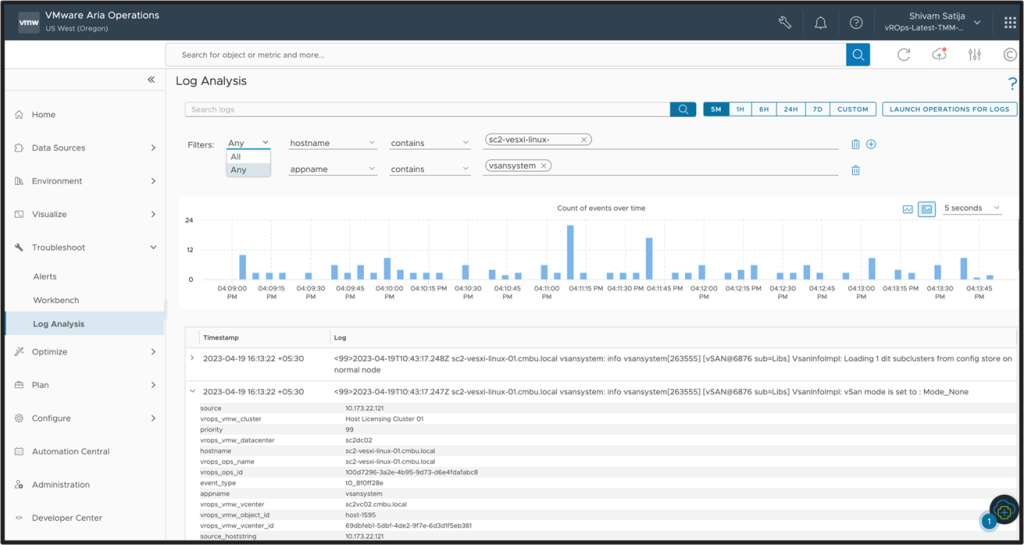Image resolution: width=1024 pixels, height=545 pixels.
Task: Open the help question mark in header
Action: [x=856, y=22]
